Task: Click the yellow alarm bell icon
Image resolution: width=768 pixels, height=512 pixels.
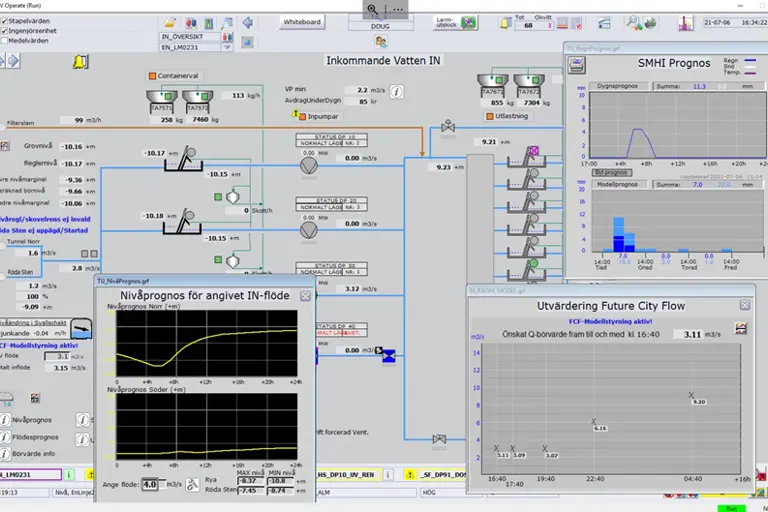Action: (x=79, y=62)
